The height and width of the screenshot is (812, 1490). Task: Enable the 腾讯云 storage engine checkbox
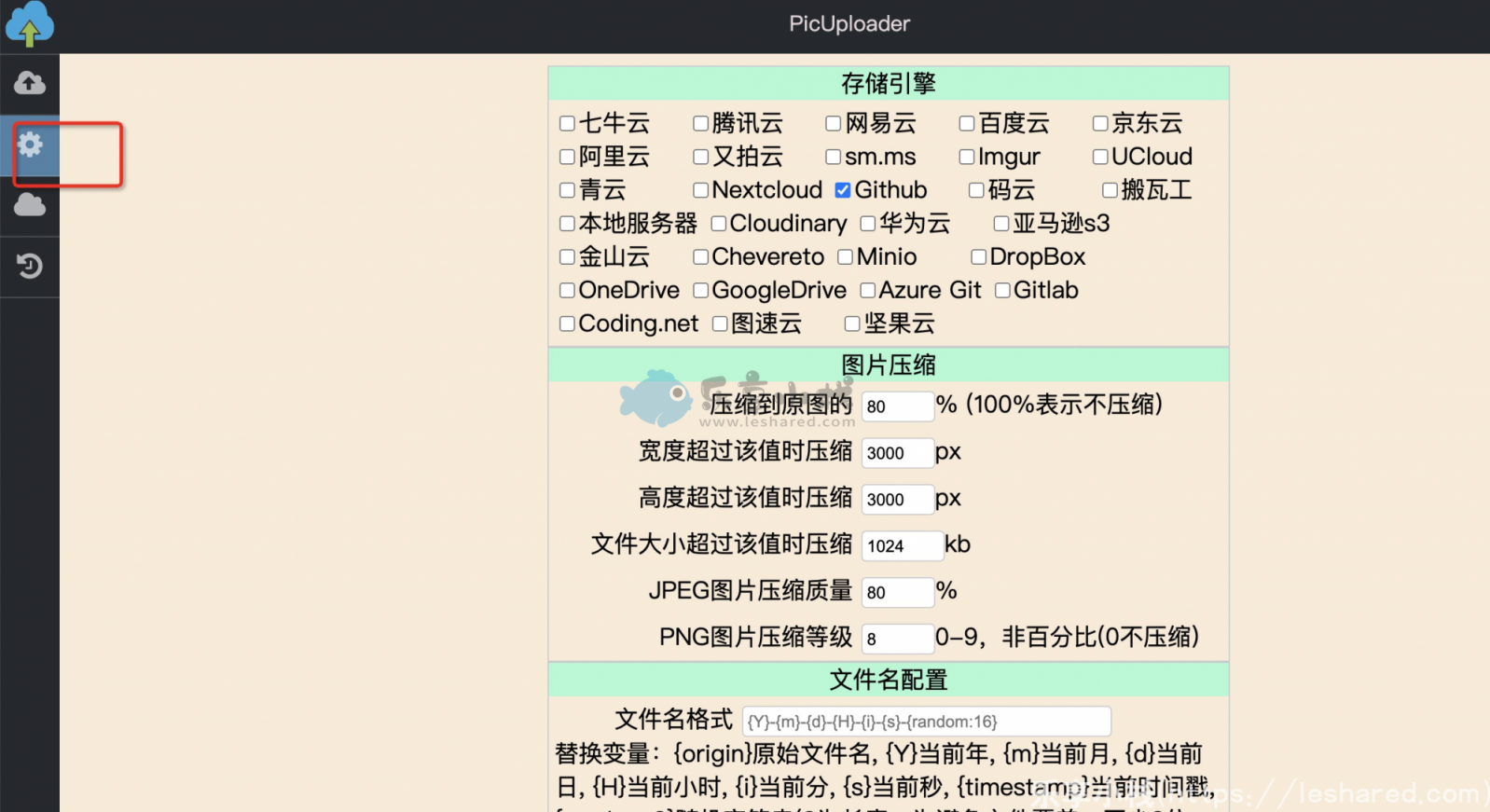[x=700, y=123]
